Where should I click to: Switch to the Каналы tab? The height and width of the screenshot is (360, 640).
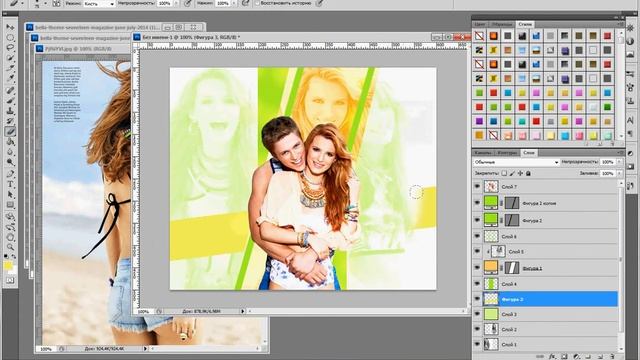483,153
